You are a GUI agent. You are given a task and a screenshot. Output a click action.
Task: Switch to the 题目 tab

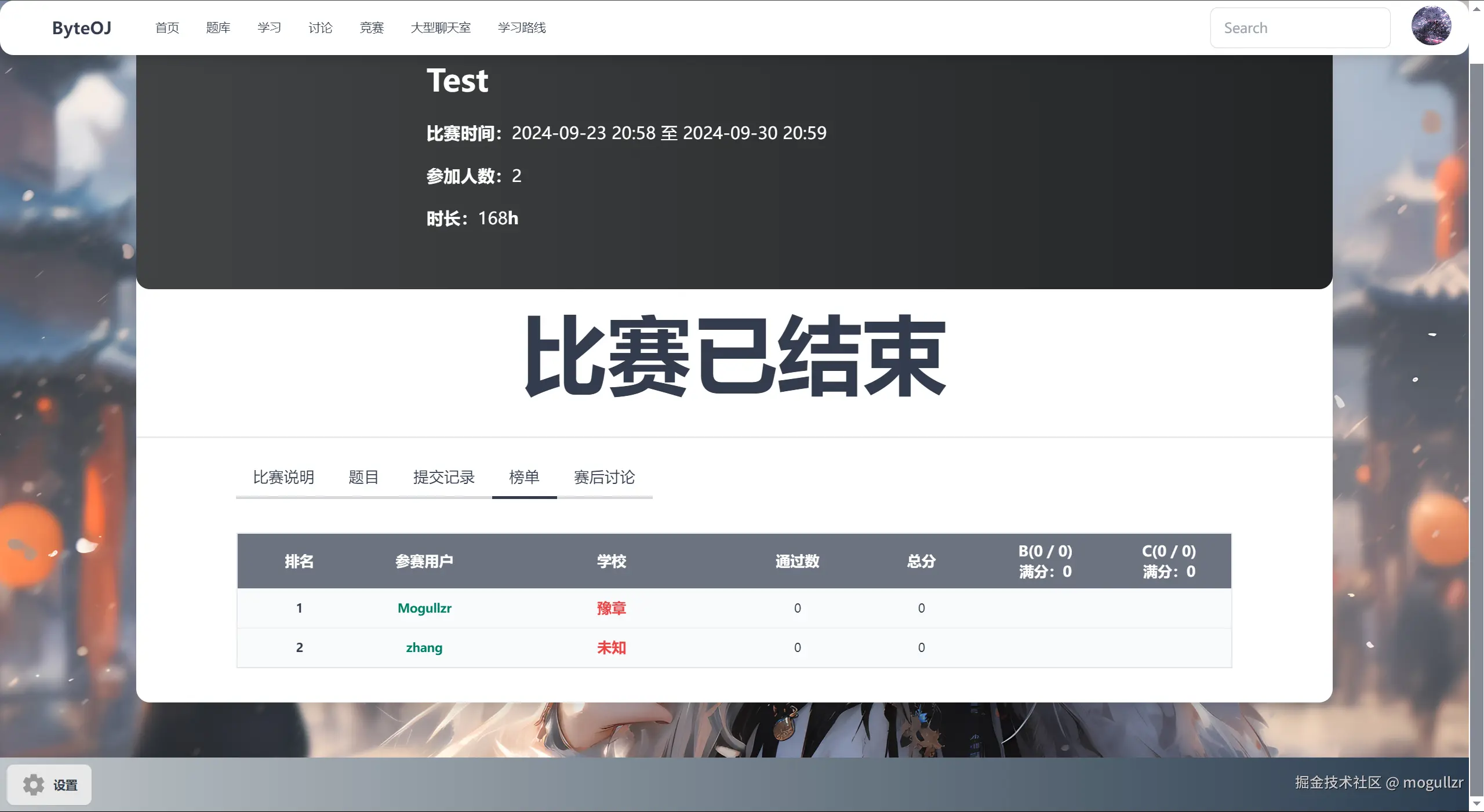(x=363, y=478)
